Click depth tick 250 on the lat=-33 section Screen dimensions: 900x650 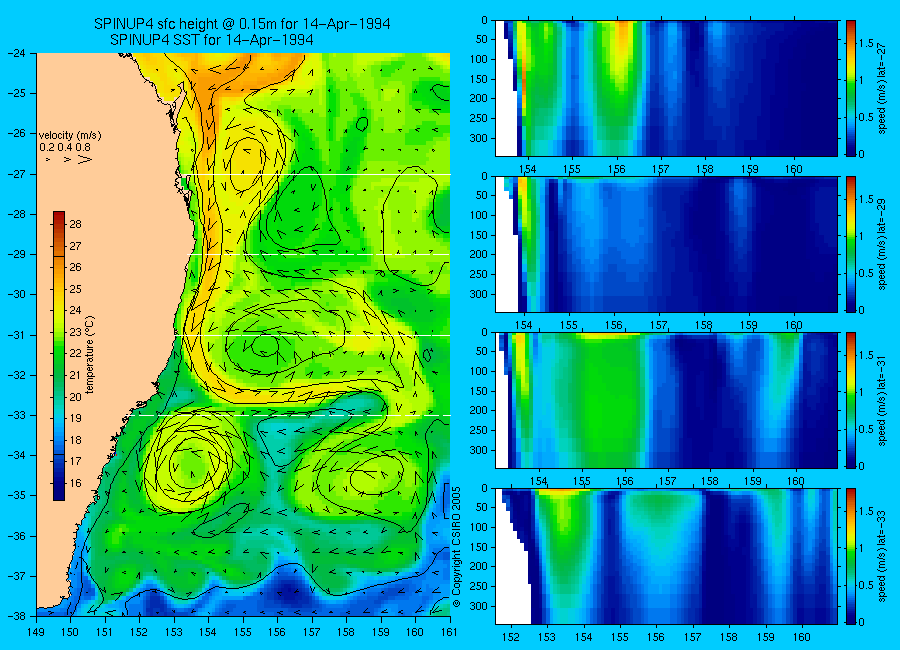[480, 586]
